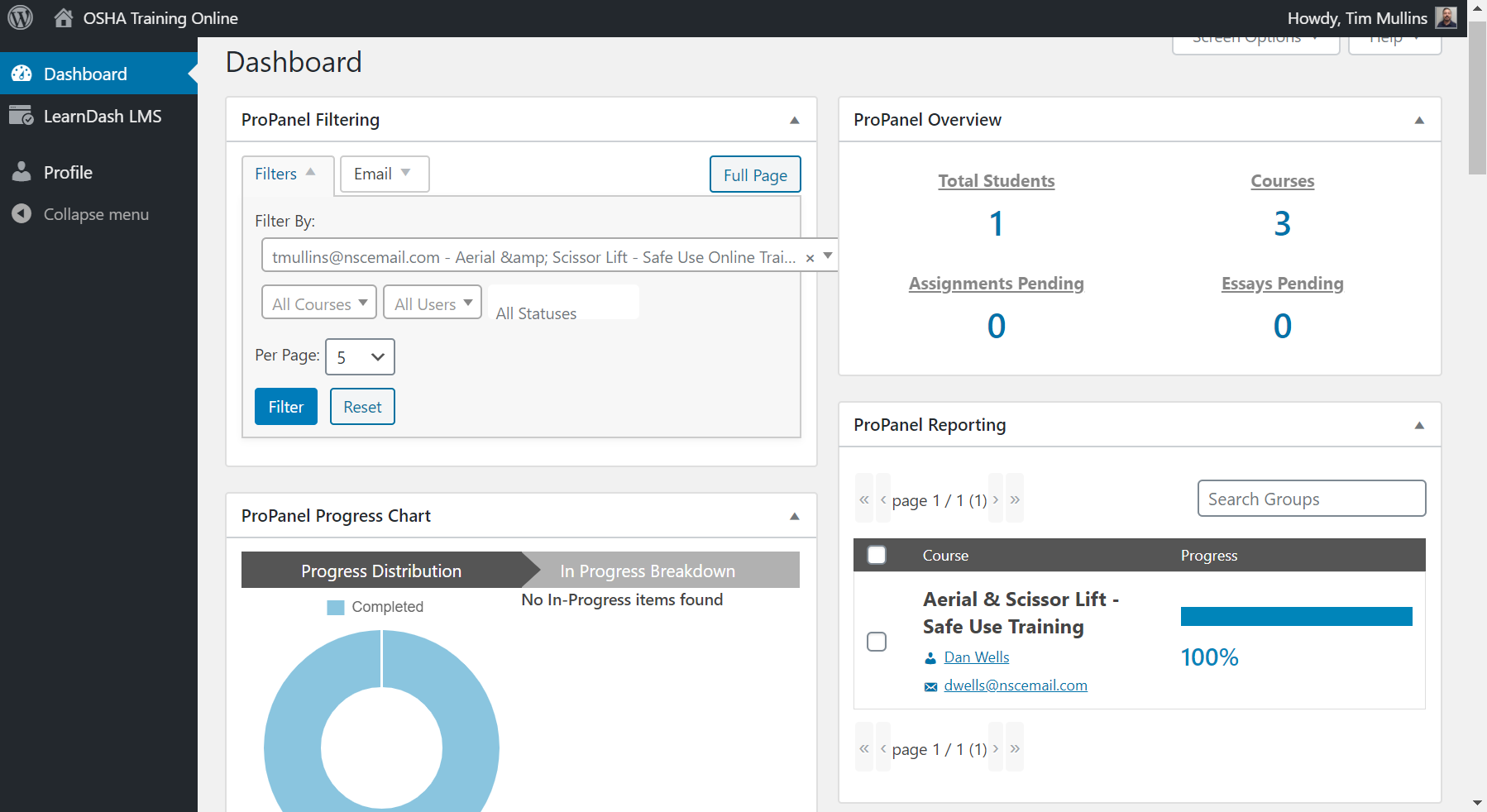Open Tim Mullins user avatar
Image resolution: width=1487 pixels, height=812 pixels.
coord(1446,17)
